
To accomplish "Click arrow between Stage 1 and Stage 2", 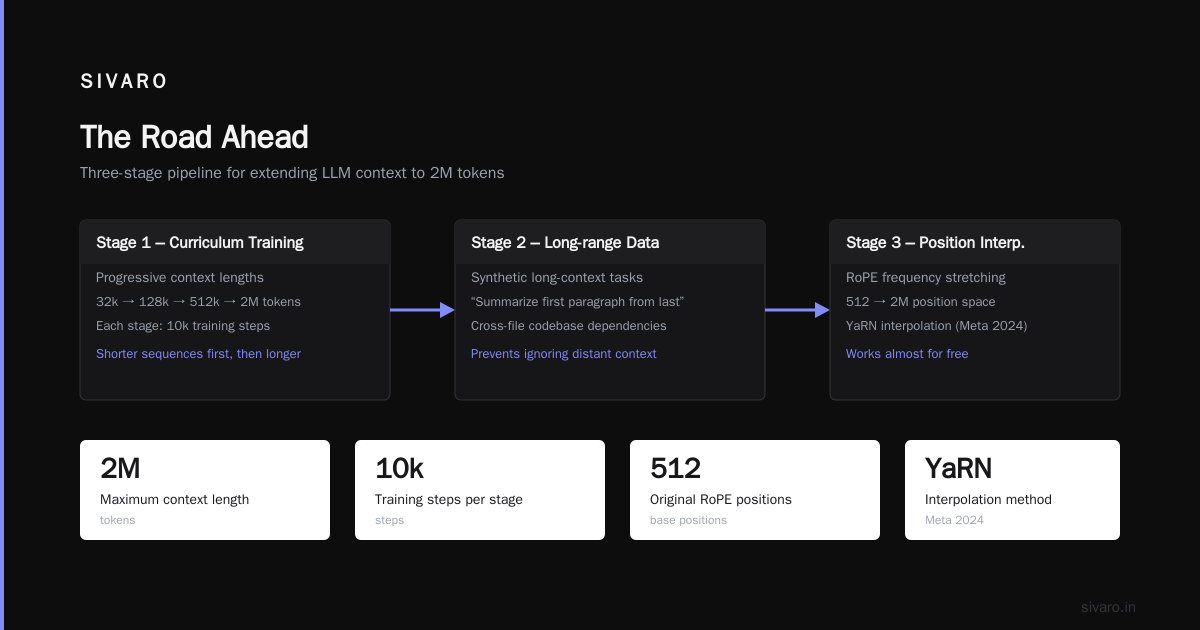I will (x=422, y=310).
